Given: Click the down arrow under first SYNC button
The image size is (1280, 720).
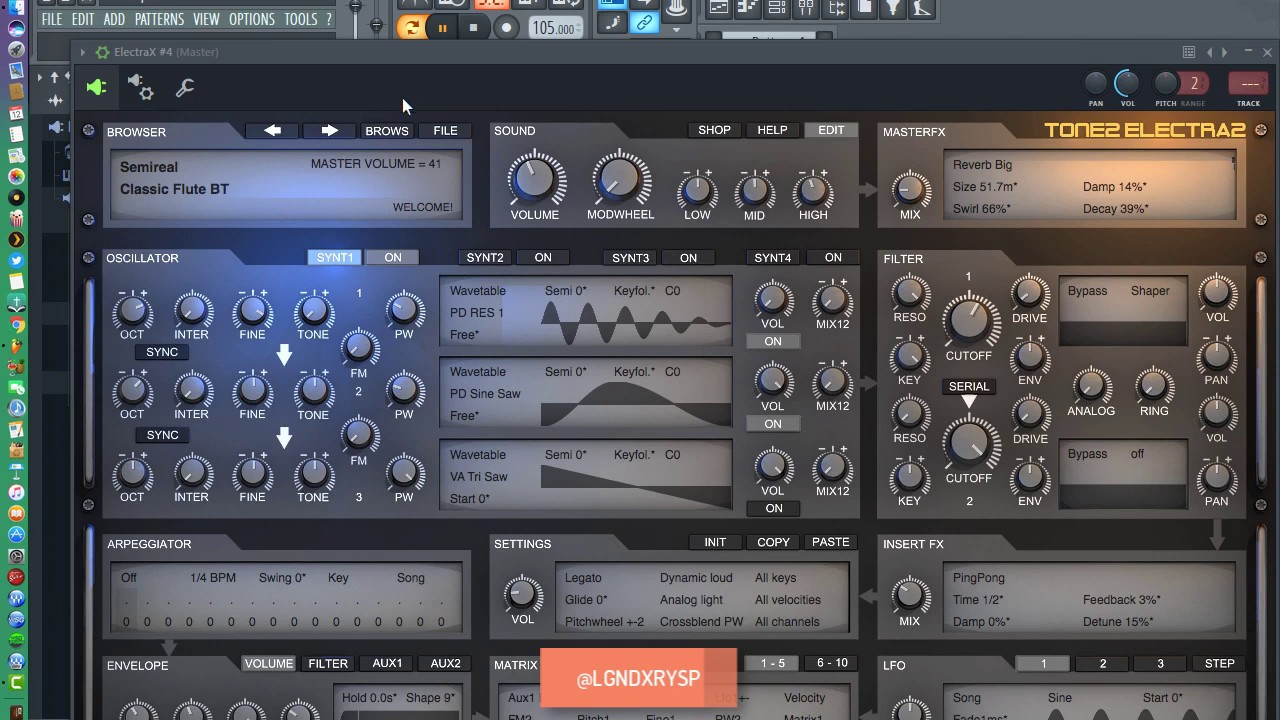Looking at the screenshot, I should [284, 354].
